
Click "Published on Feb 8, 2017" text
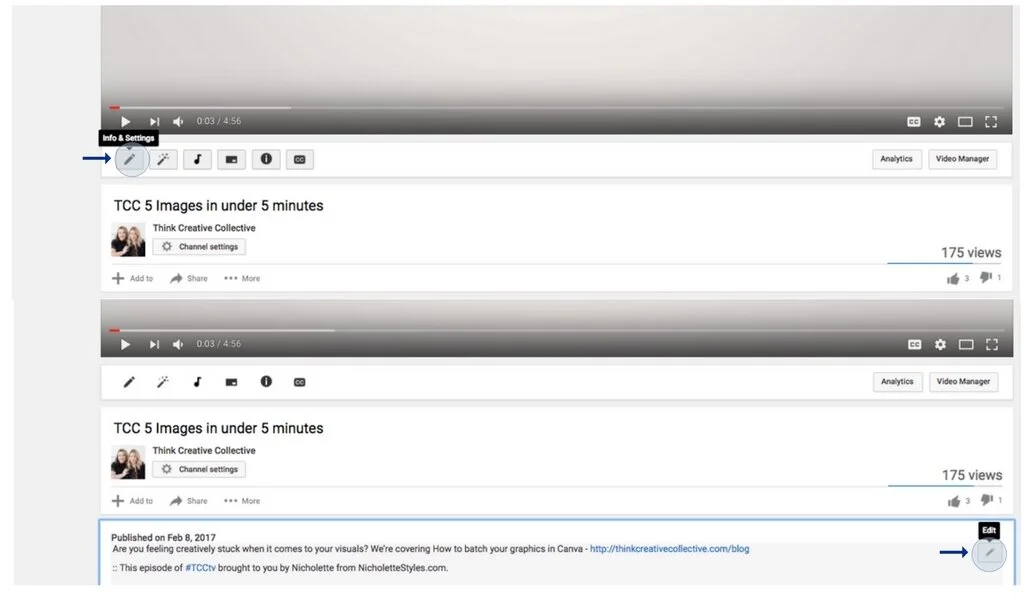point(163,538)
